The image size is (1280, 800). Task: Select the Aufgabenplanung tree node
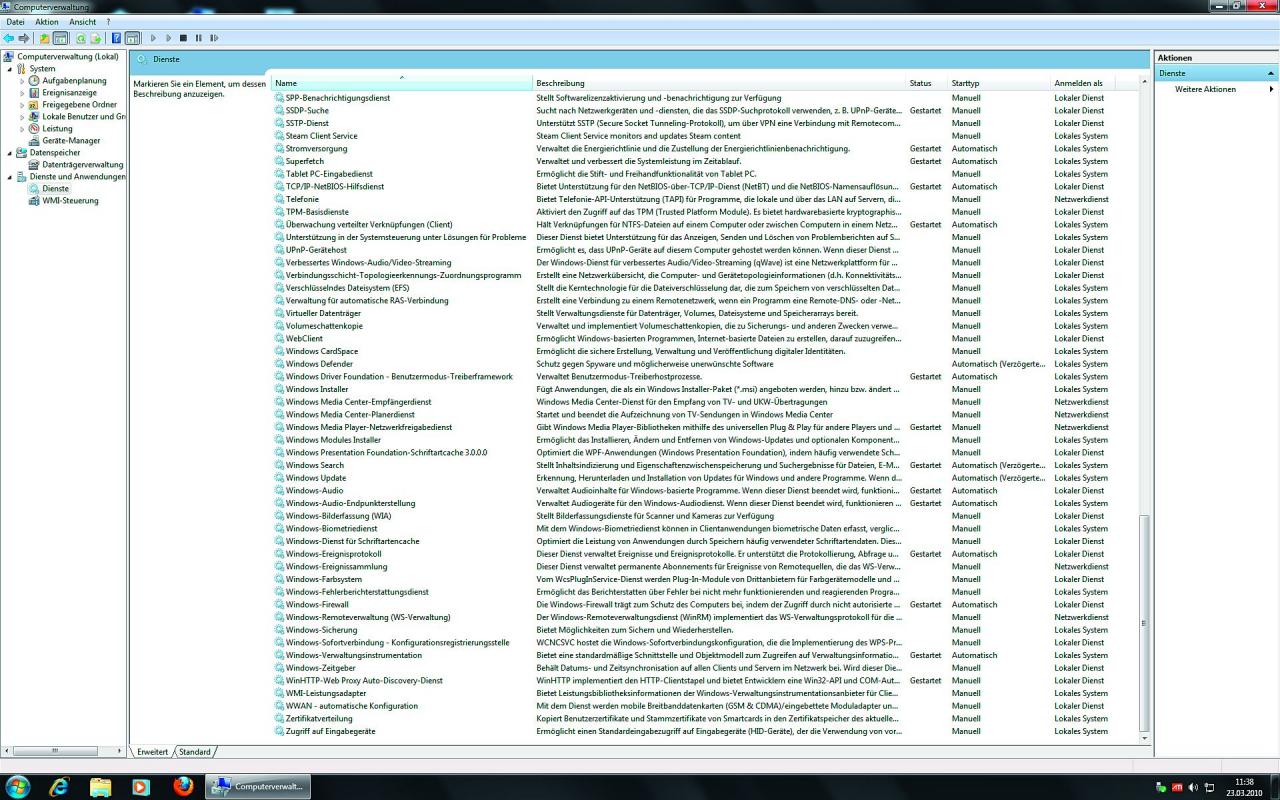[x=74, y=81]
